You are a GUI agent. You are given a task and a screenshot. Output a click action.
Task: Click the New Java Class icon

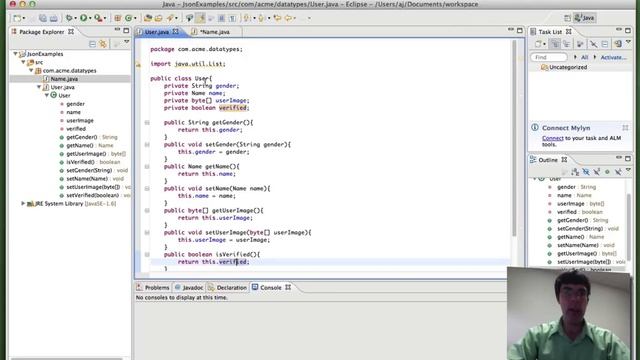pyautogui.click(x=129, y=18)
